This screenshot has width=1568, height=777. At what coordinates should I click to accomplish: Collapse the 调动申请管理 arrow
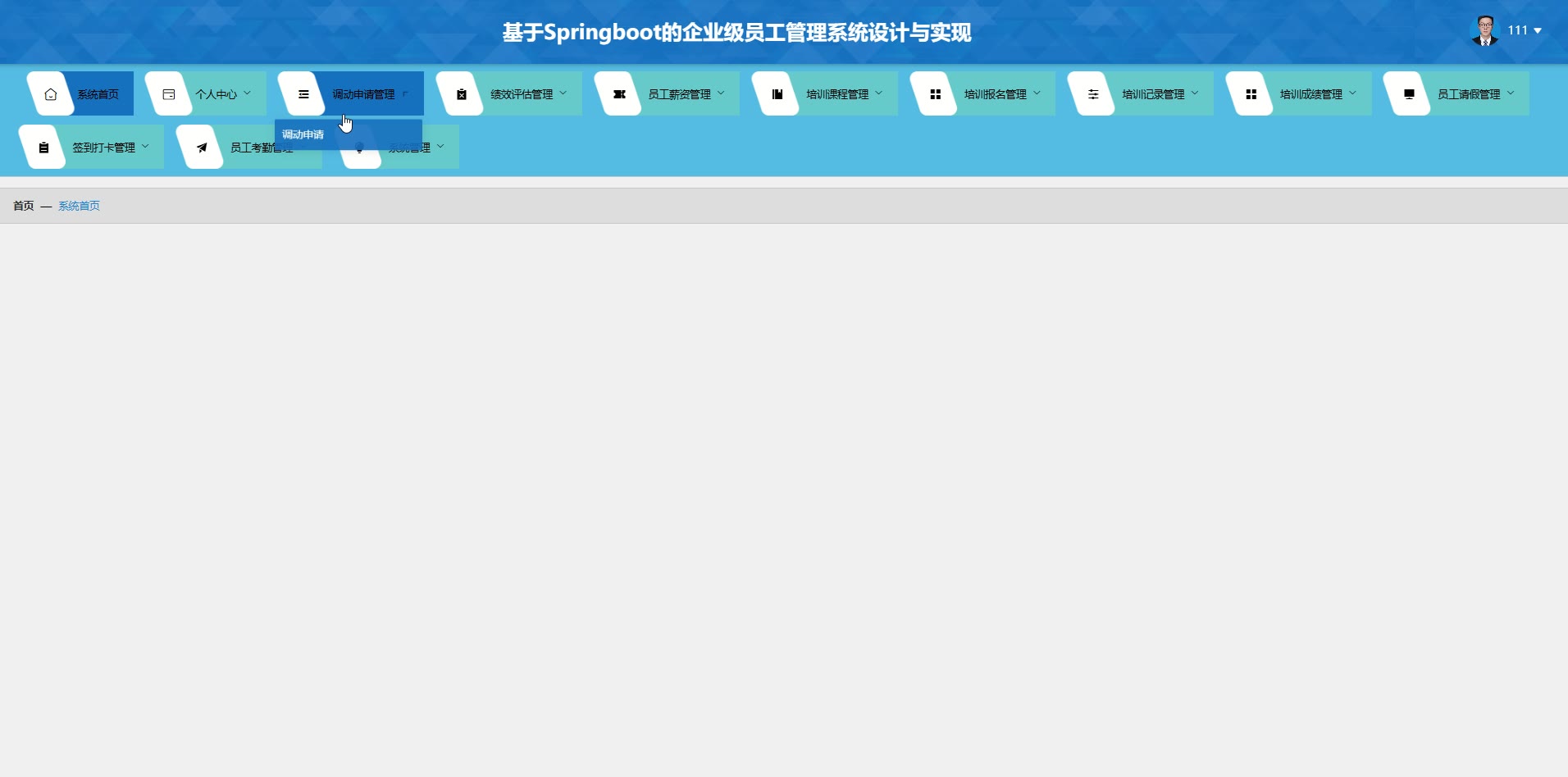405,93
